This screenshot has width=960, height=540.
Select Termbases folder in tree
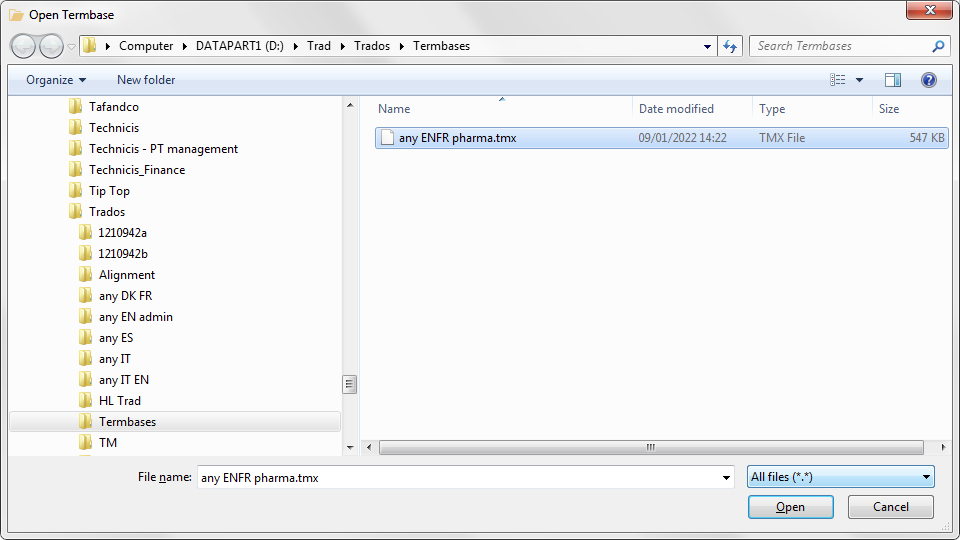coord(174,421)
